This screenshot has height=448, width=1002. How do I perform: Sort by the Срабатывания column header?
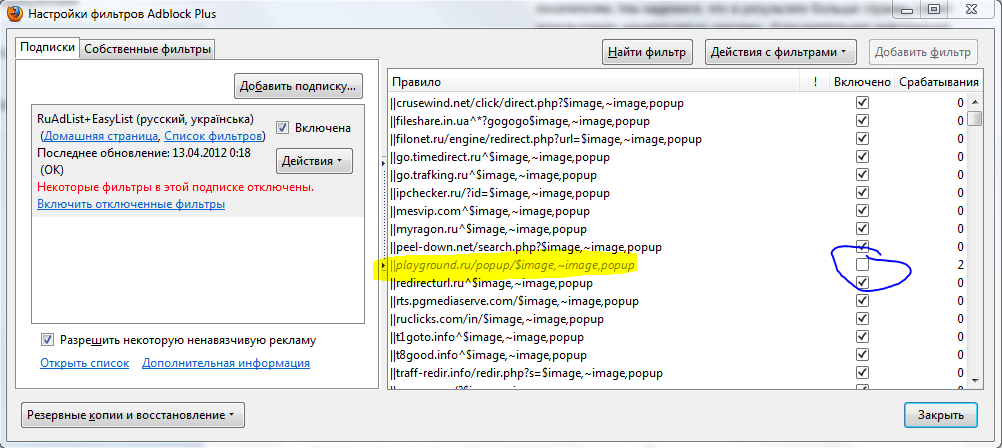[x=938, y=82]
